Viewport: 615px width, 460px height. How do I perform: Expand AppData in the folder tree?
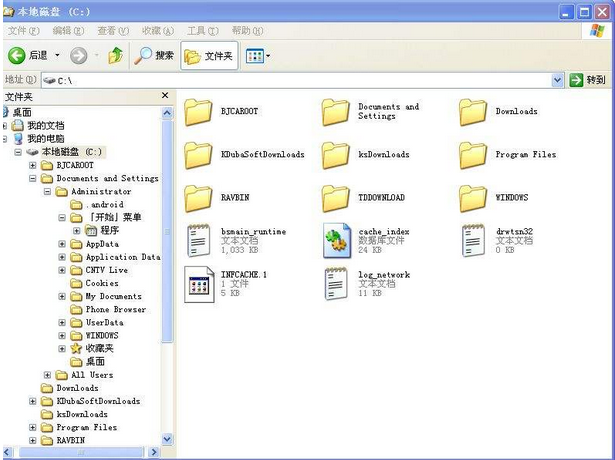point(62,244)
